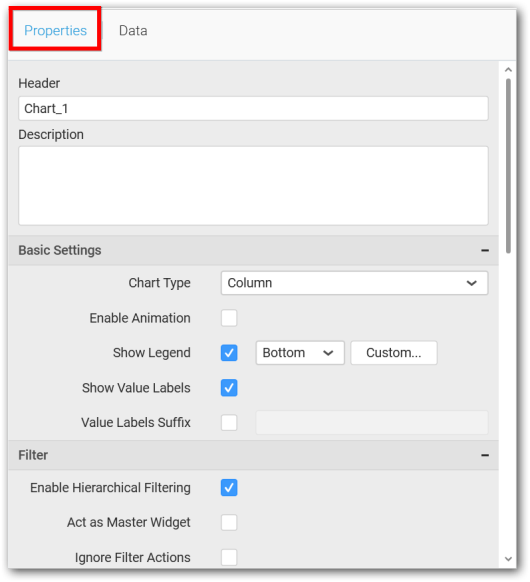
Task: Enable the Value Labels Suffix checkbox
Action: point(229,423)
